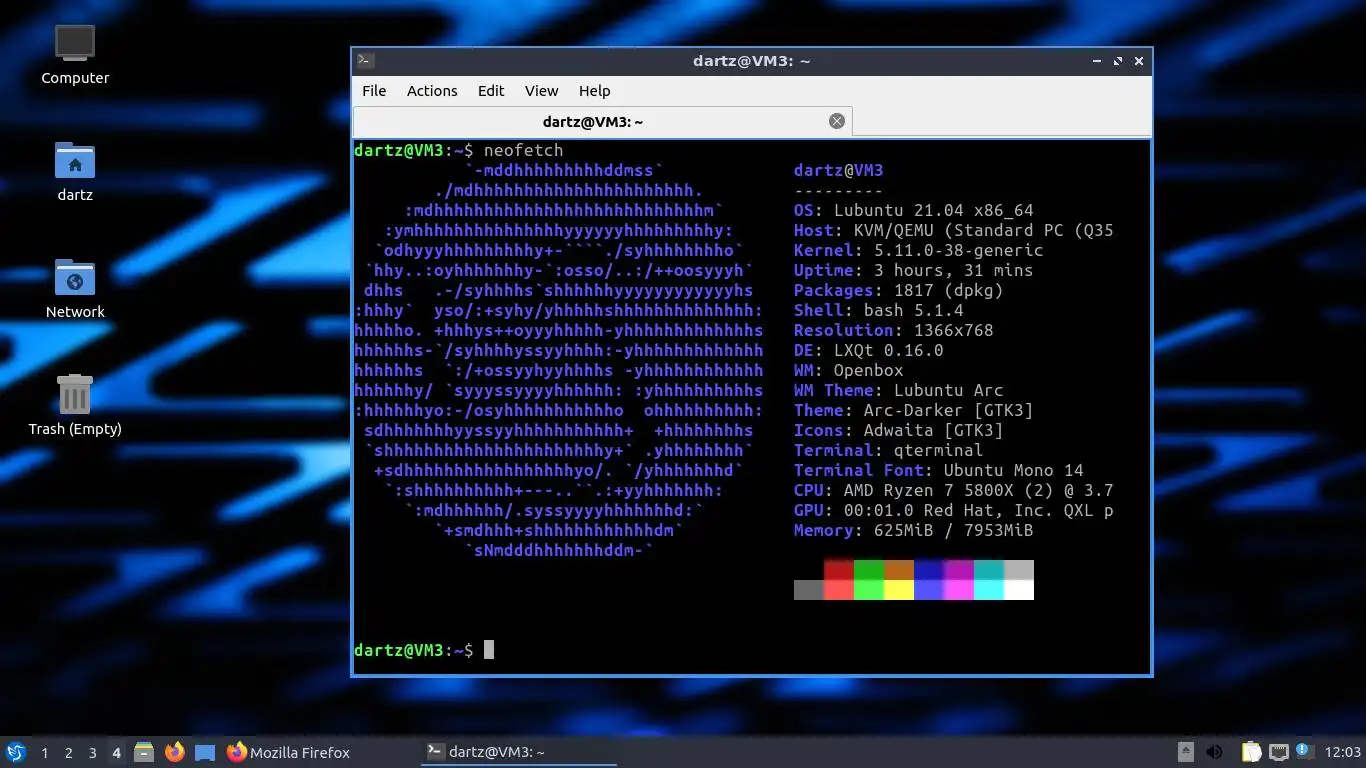Viewport: 1366px width, 768px height.
Task: Switch to virtual desktop 1
Action: (45, 753)
